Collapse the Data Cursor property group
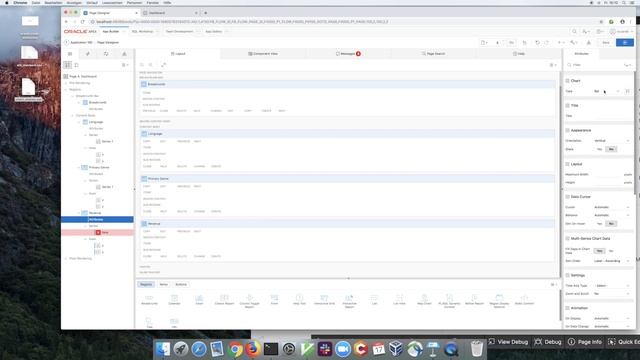 click(567, 197)
